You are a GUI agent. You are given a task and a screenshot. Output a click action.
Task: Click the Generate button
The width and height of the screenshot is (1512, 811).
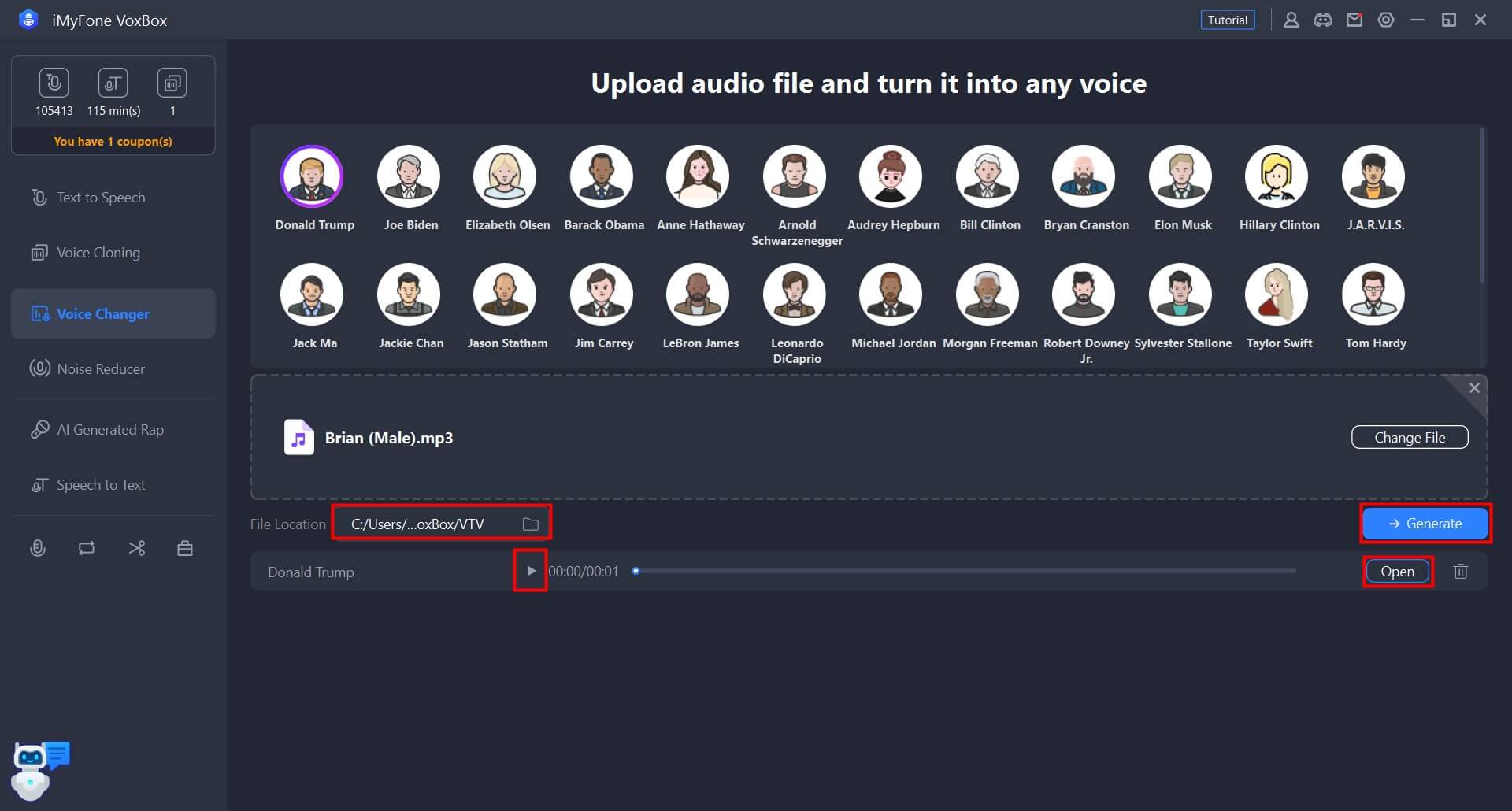1425,524
